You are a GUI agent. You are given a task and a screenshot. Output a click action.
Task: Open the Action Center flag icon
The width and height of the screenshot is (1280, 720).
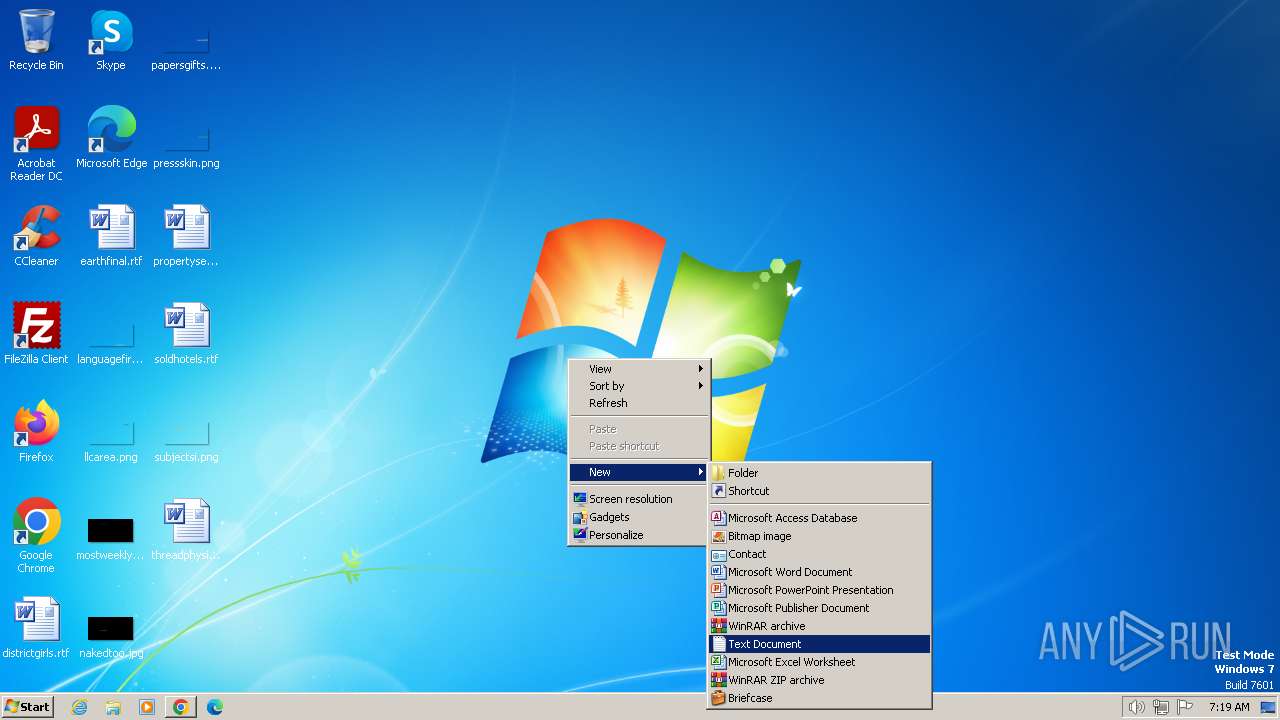coord(1186,707)
